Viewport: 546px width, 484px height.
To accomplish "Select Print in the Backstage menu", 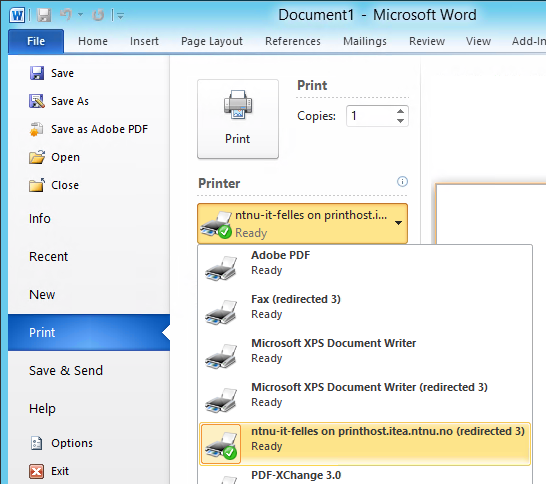I will [89, 333].
